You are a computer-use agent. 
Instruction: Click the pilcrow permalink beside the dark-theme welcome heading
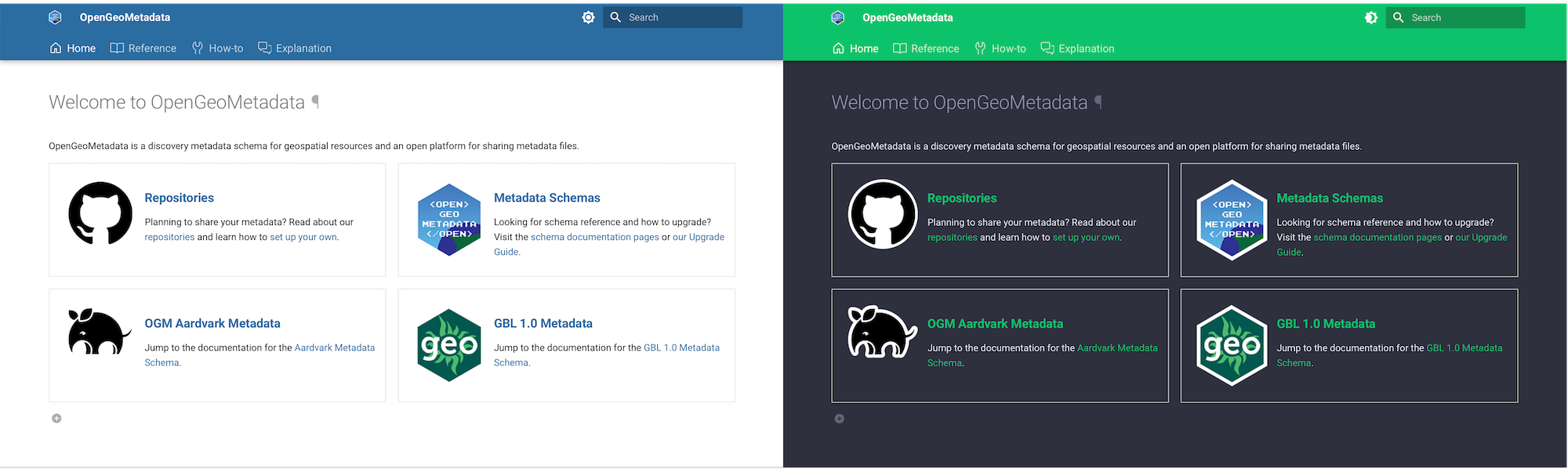tap(1098, 102)
